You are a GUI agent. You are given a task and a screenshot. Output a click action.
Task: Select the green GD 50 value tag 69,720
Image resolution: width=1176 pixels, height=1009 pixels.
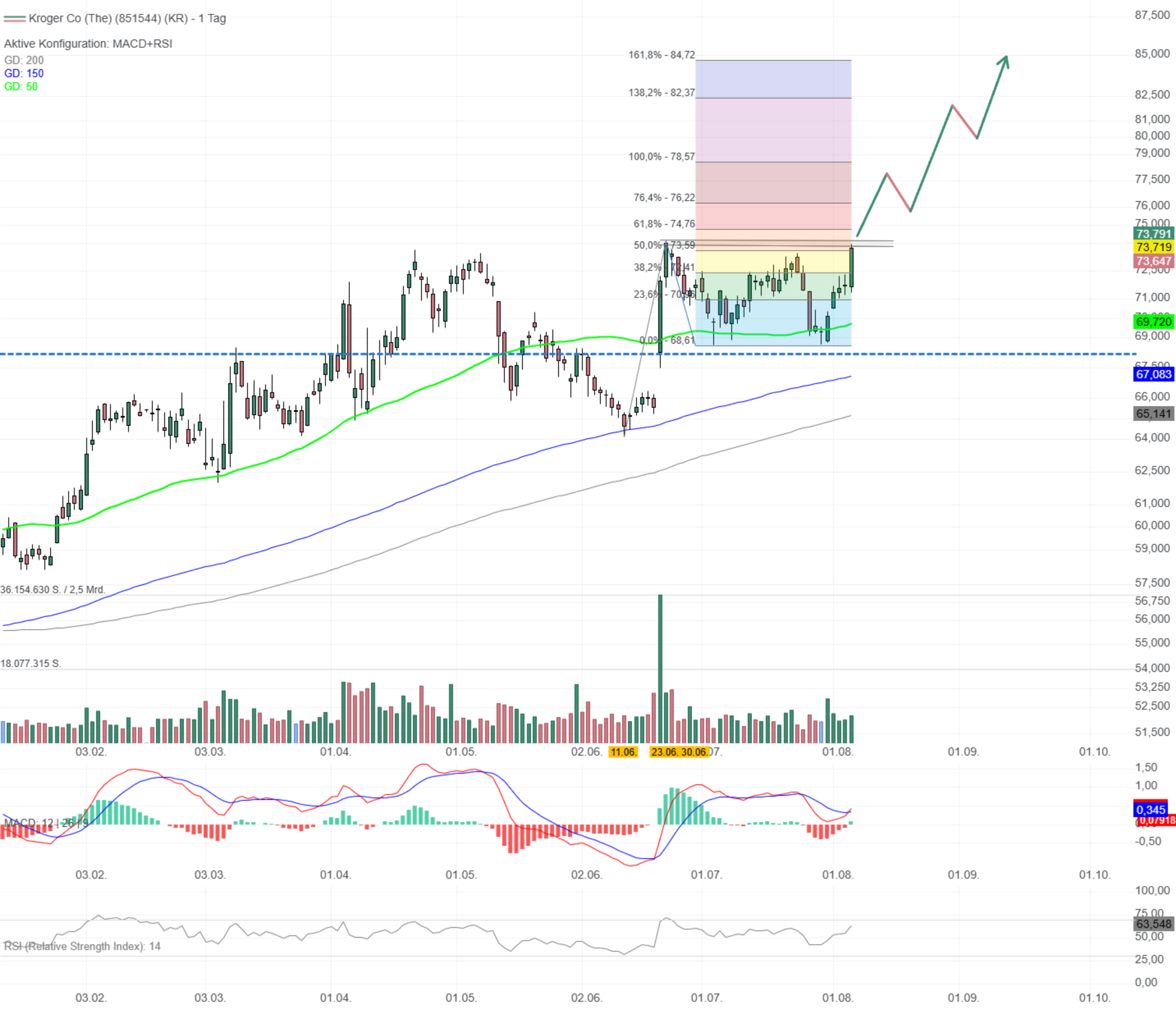pos(1154,322)
